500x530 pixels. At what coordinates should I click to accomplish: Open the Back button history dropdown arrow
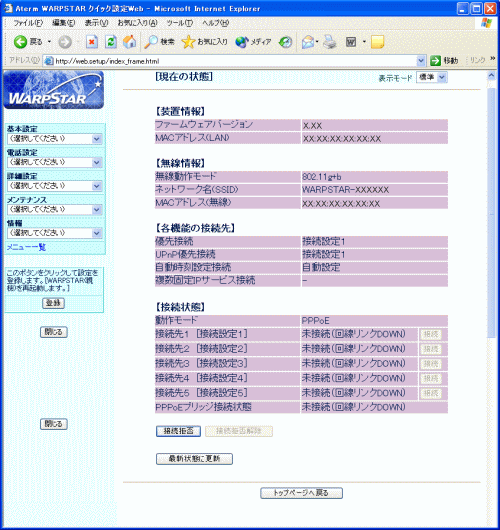click(49, 42)
